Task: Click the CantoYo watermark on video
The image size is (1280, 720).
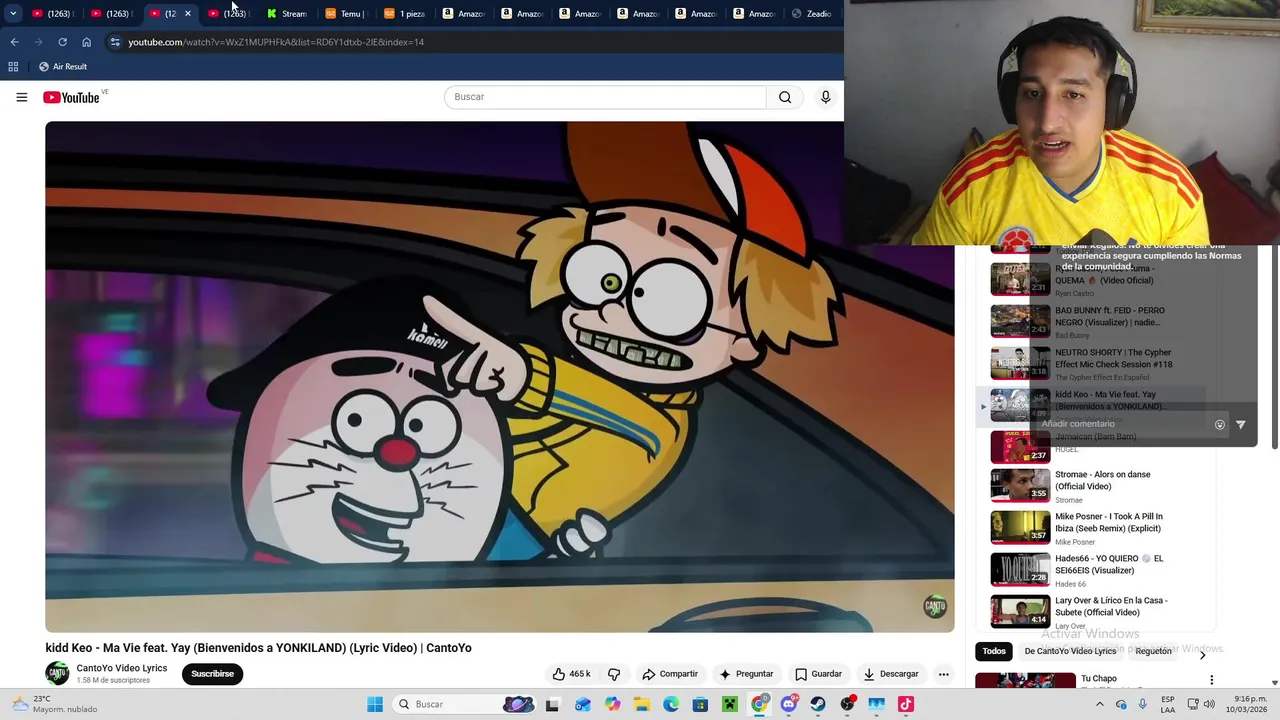Action: (935, 606)
